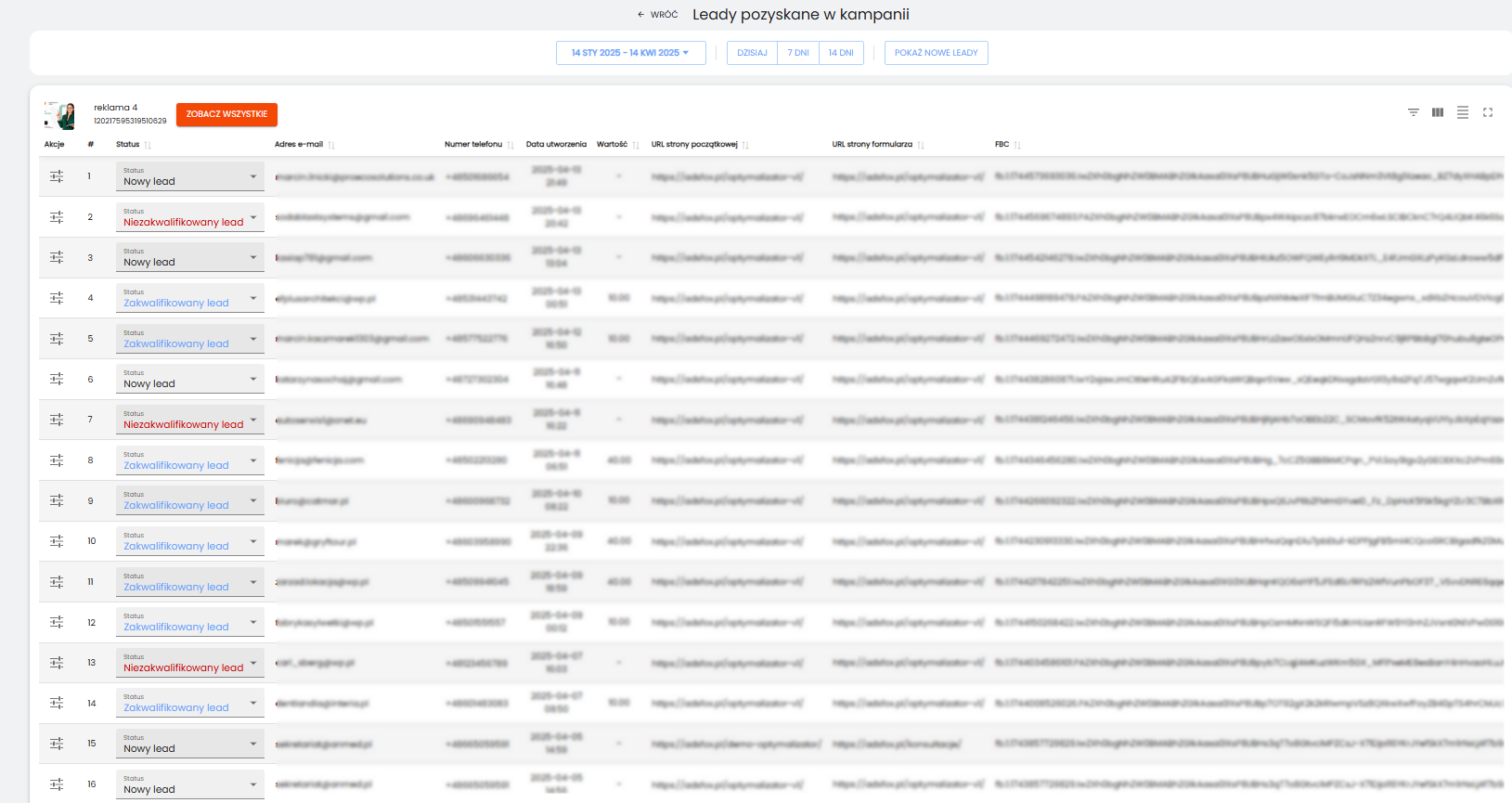The image size is (1512, 803).
Task: Enter fullscreen table mode
Action: point(1488,112)
